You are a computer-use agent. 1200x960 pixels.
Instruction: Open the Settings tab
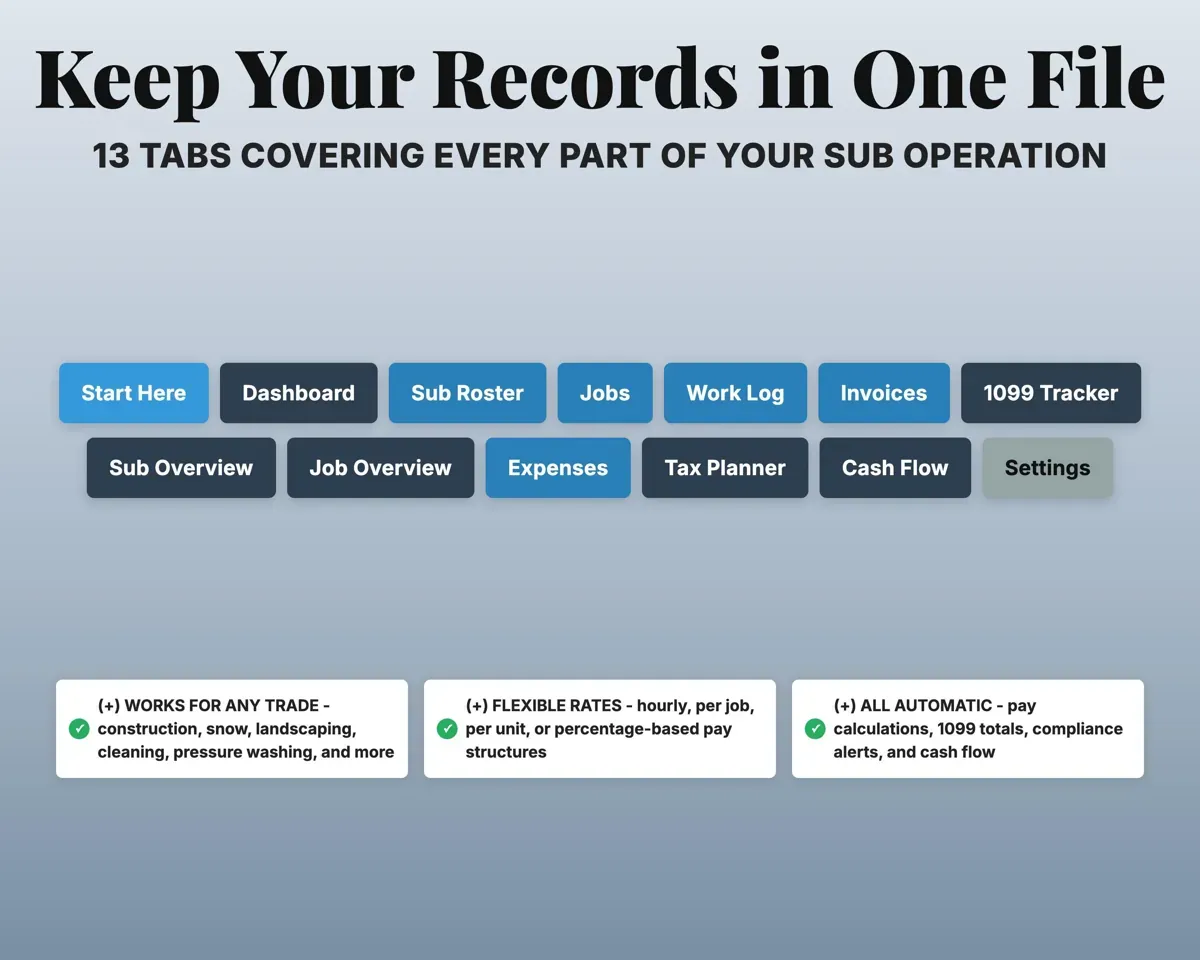[1048, 468]
